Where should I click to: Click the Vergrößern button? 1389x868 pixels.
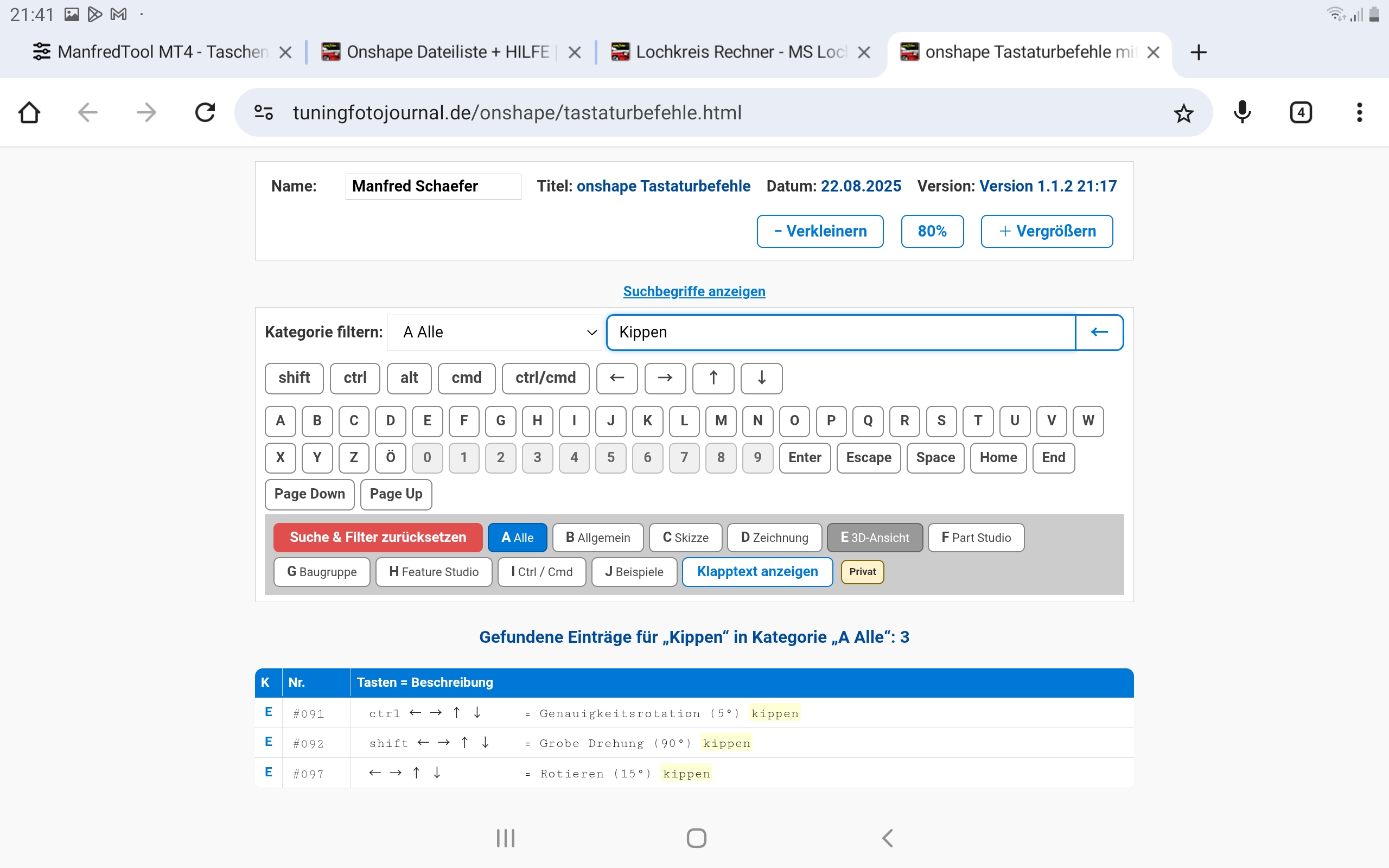[x=1046, y=231]
